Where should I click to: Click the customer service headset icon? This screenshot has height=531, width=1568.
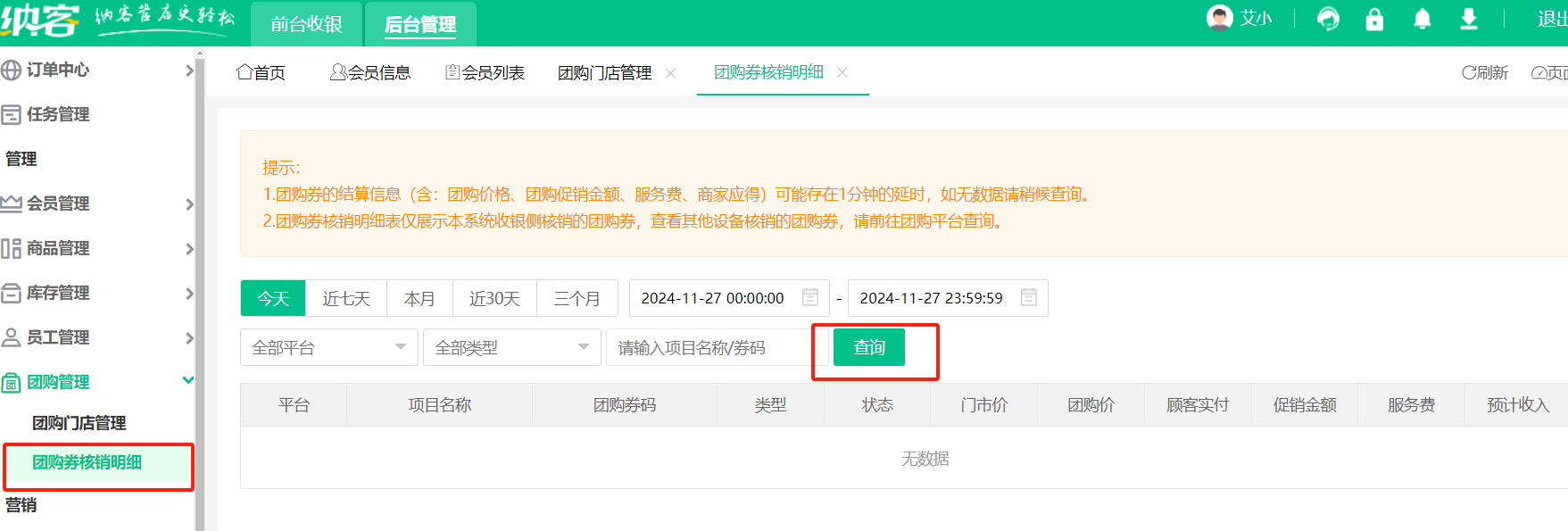[1328, 19]
